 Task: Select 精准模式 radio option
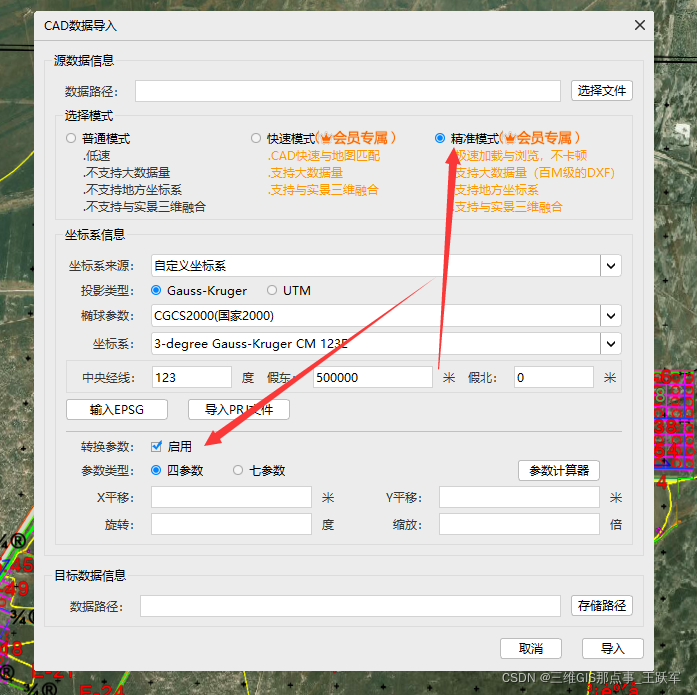pyautogui.click(x=440, y=138)
